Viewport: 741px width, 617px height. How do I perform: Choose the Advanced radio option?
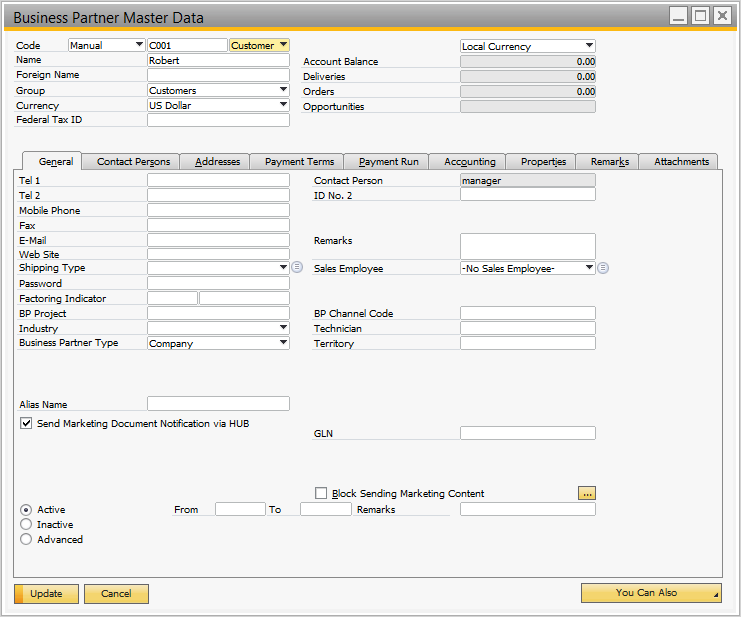[26, 540]
